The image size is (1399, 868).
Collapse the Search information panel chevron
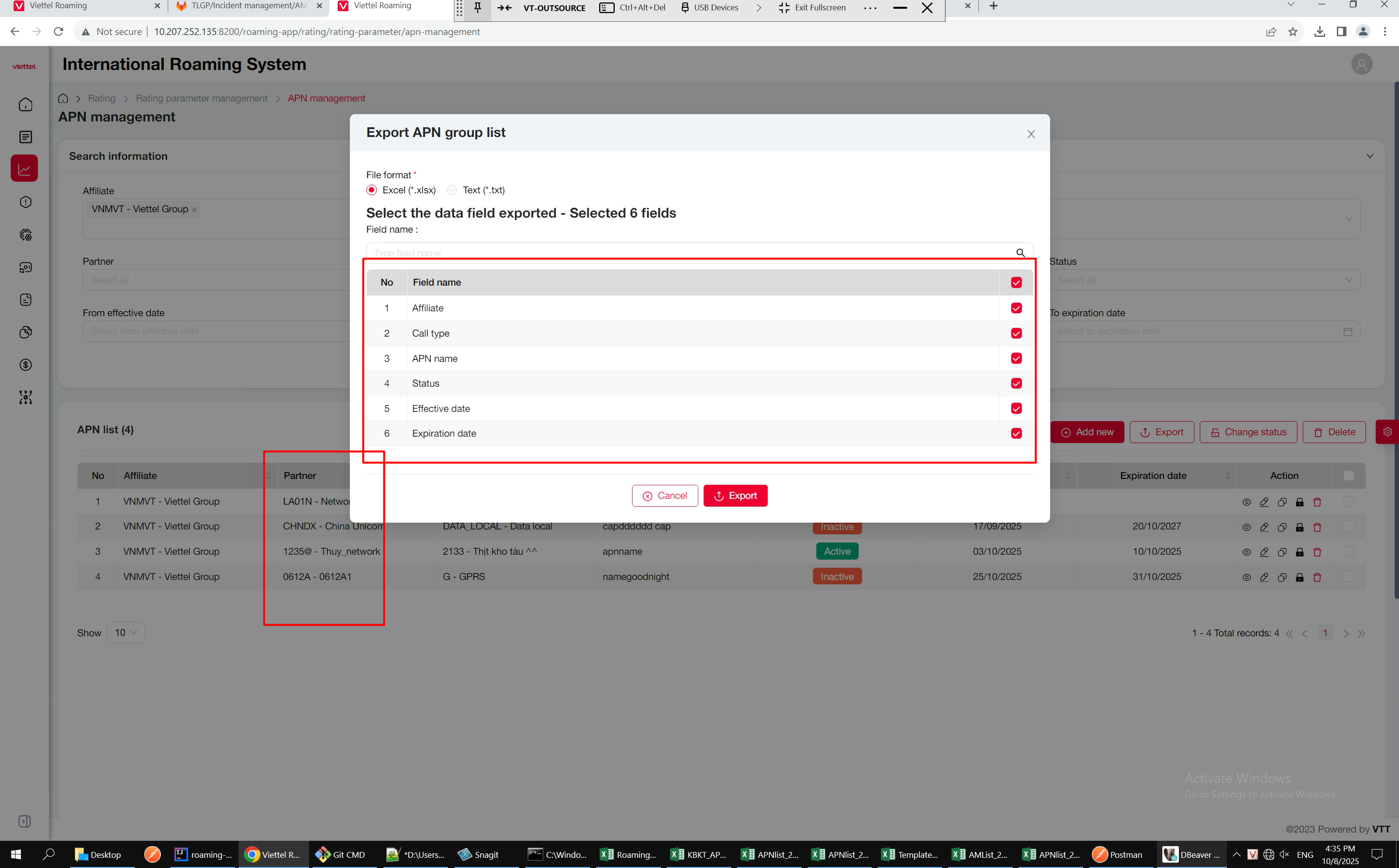pos(1370,156)
